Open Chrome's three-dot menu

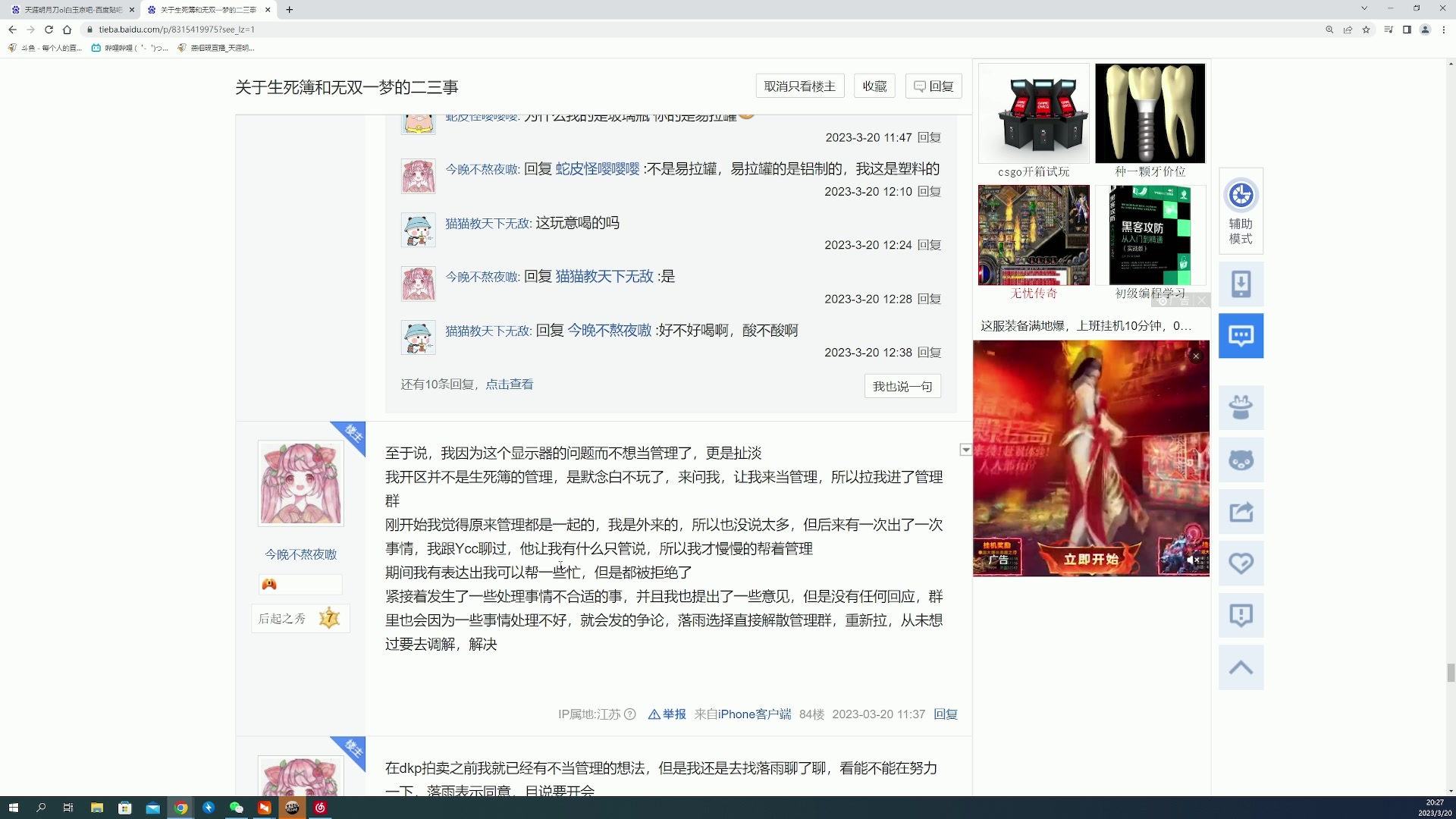coord(1445,29)
